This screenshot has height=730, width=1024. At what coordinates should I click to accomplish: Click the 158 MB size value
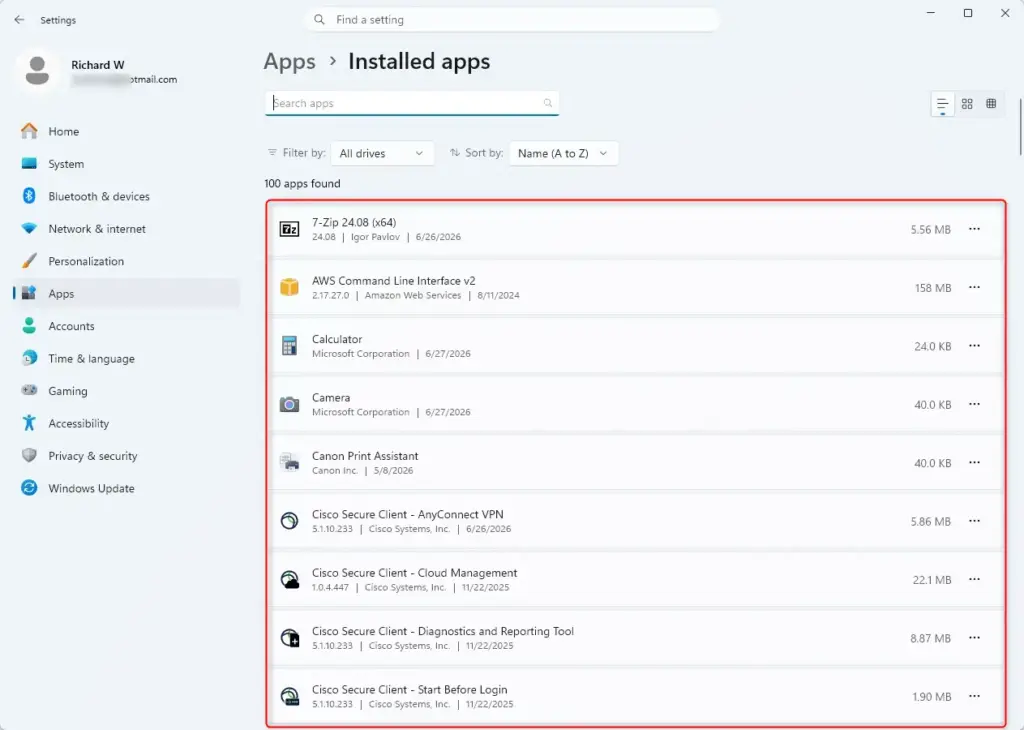pyautogui.click(x=933, y=288)
